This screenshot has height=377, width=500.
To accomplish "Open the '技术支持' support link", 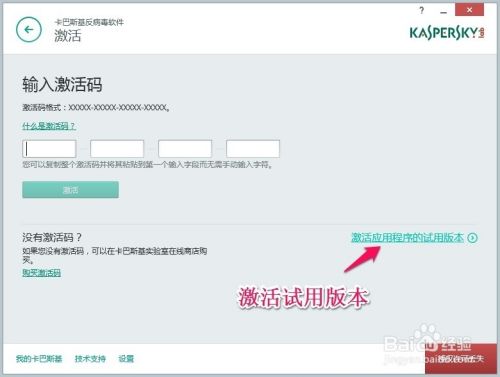I will click(90, 359).
